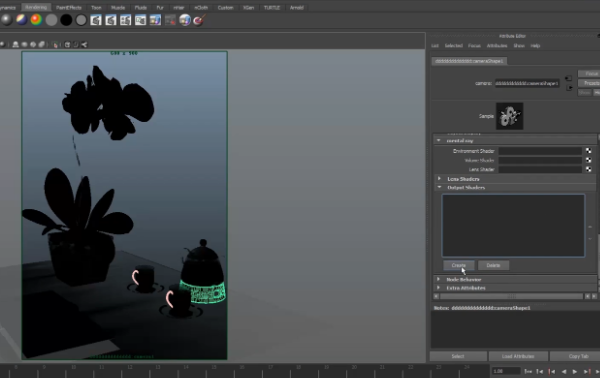Play the animation backwards
The image size is (600, 378).
tap(564, 371)
